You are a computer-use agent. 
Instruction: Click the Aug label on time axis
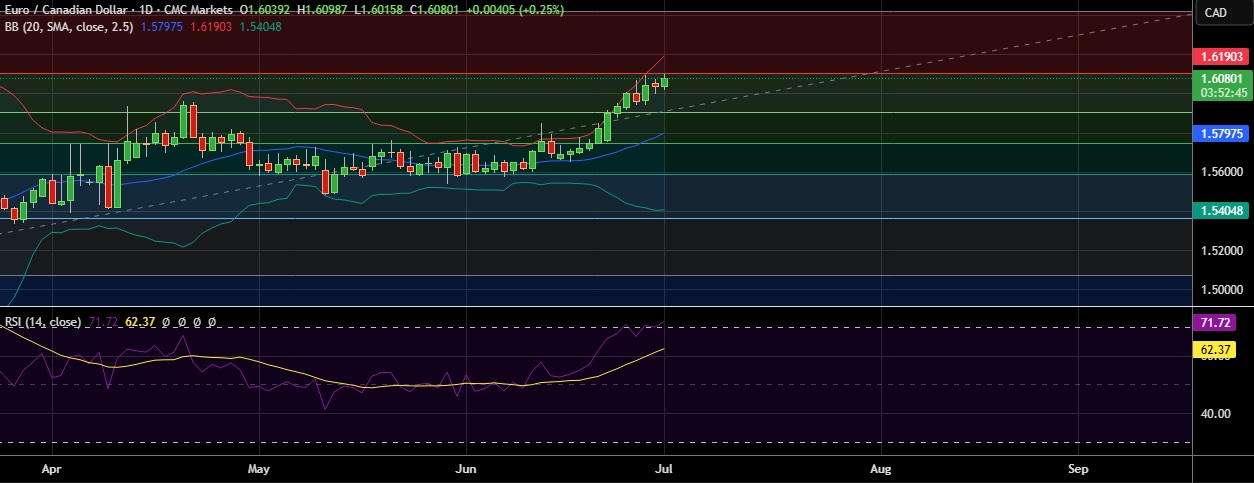point(880,468)
